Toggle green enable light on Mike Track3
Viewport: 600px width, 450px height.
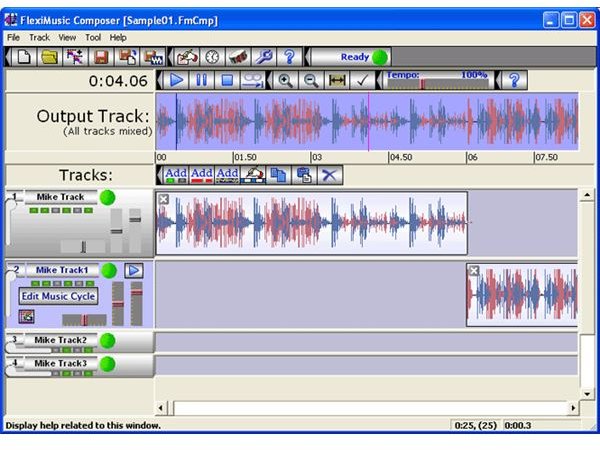coord(108,364)
